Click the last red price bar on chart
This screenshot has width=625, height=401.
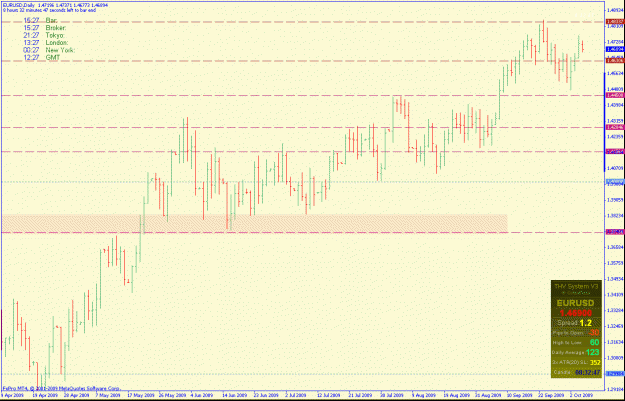click(x=583, y=46)
